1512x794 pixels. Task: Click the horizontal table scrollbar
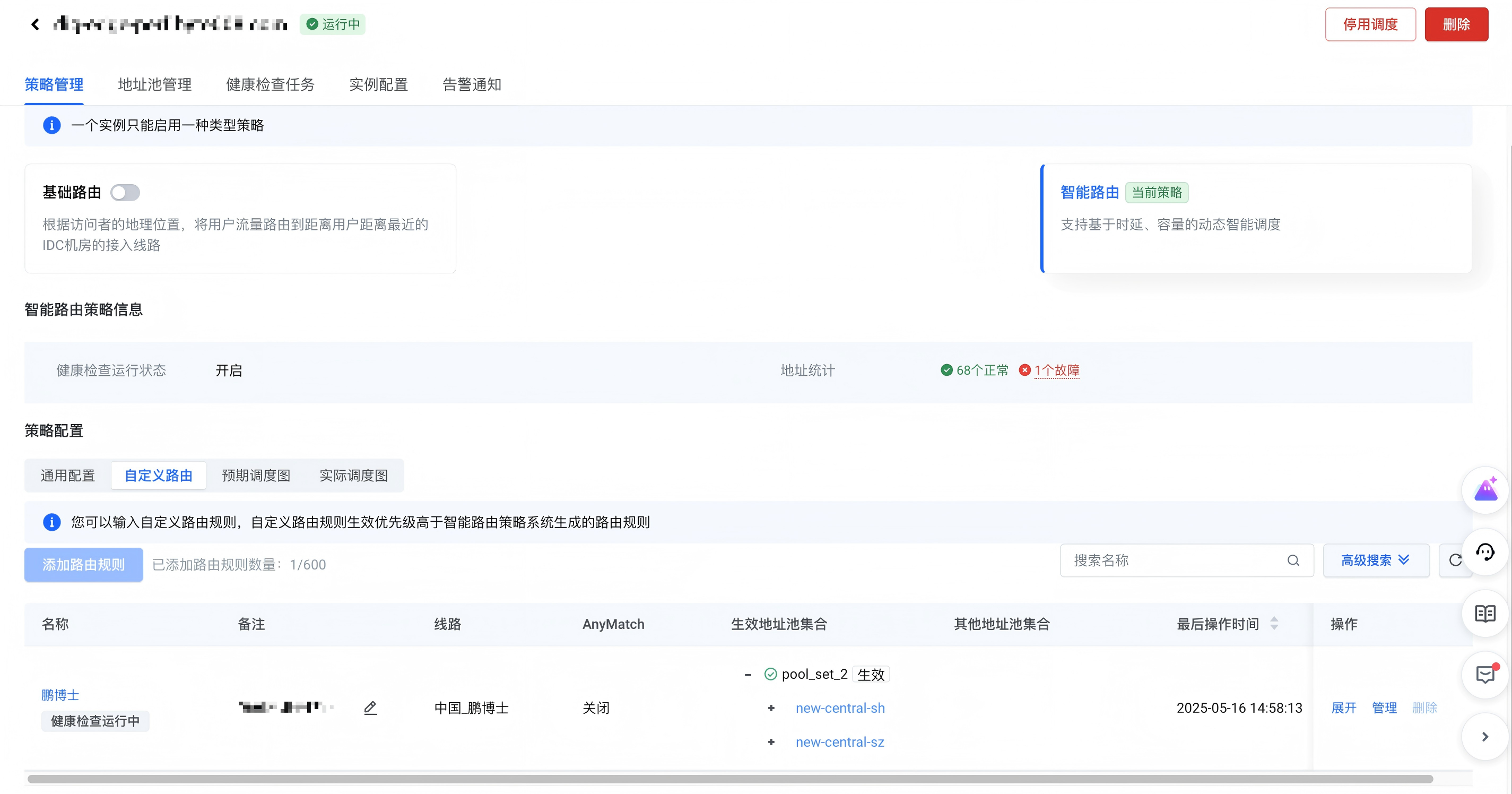pos(729,779)
